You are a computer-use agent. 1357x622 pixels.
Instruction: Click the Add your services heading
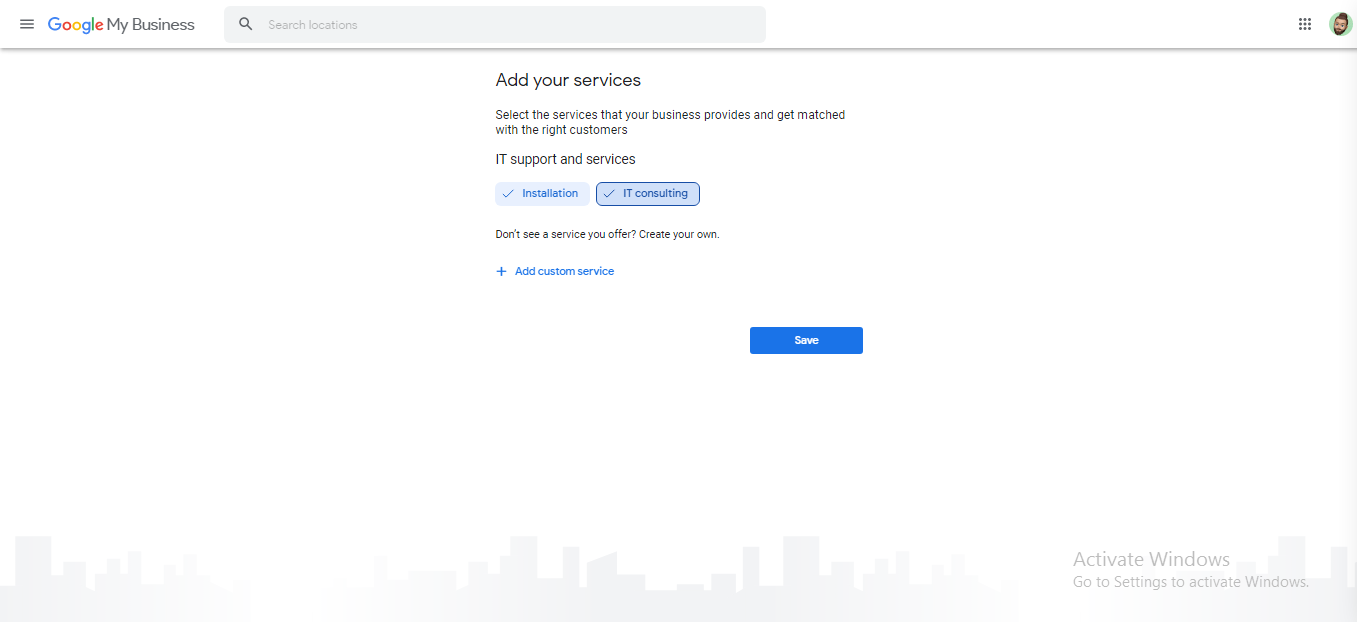coord(568,80)
